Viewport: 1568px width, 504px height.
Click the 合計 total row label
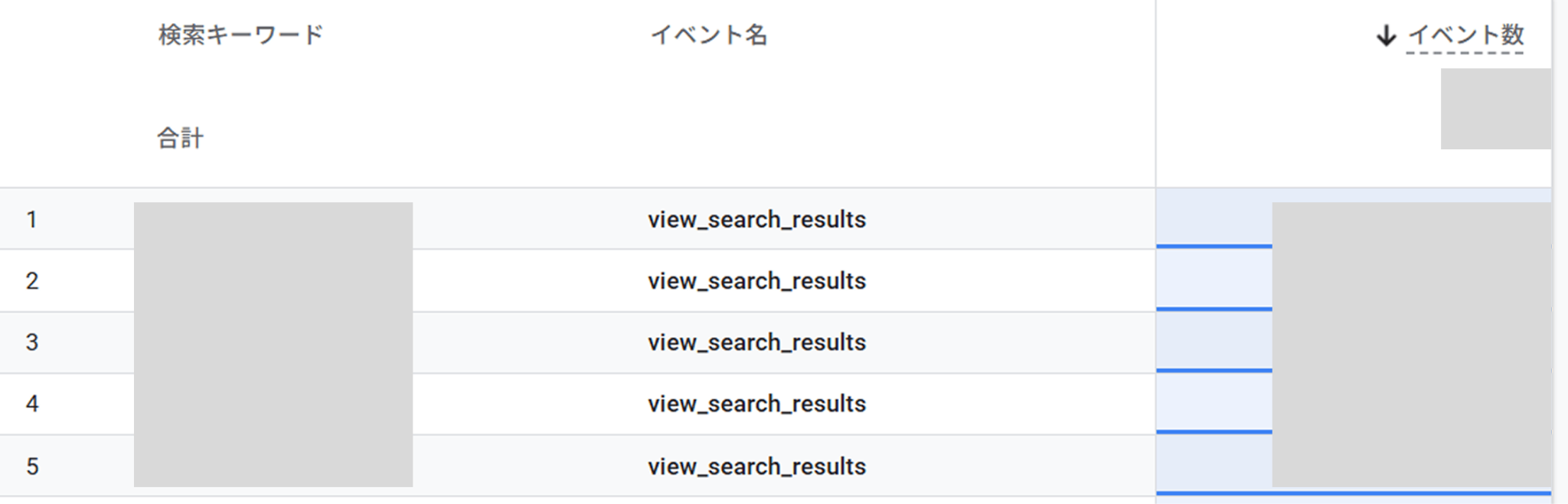(181, 138)
